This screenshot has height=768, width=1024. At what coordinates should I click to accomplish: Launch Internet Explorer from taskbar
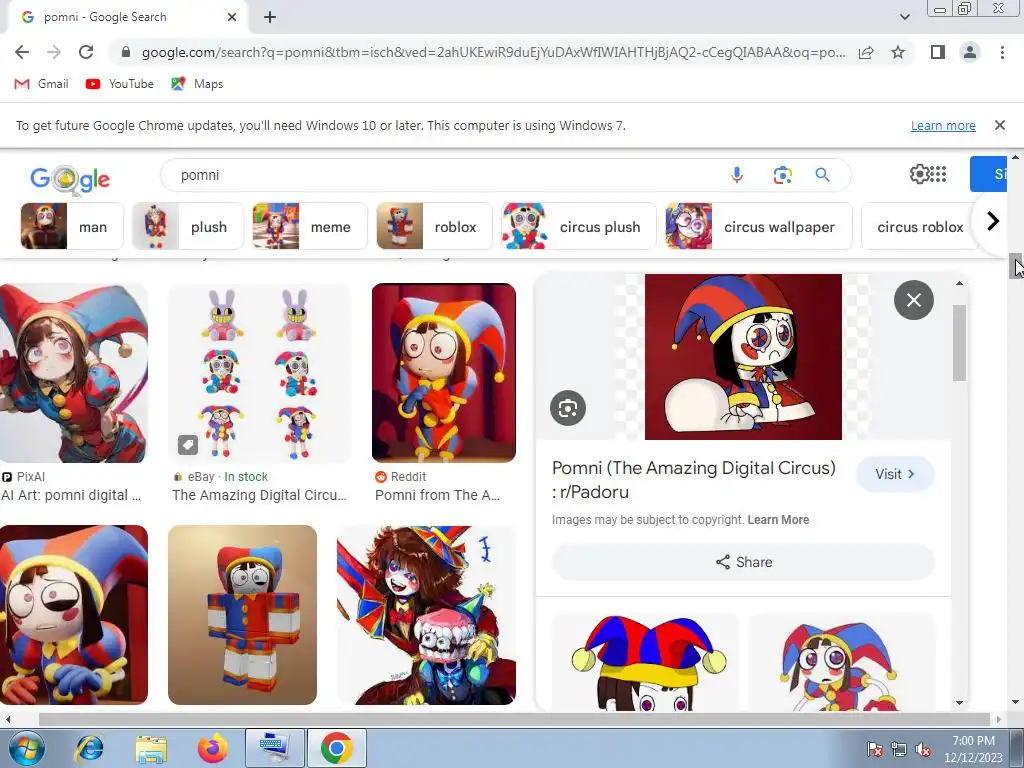pyautogui.click(x=89, y=748)
